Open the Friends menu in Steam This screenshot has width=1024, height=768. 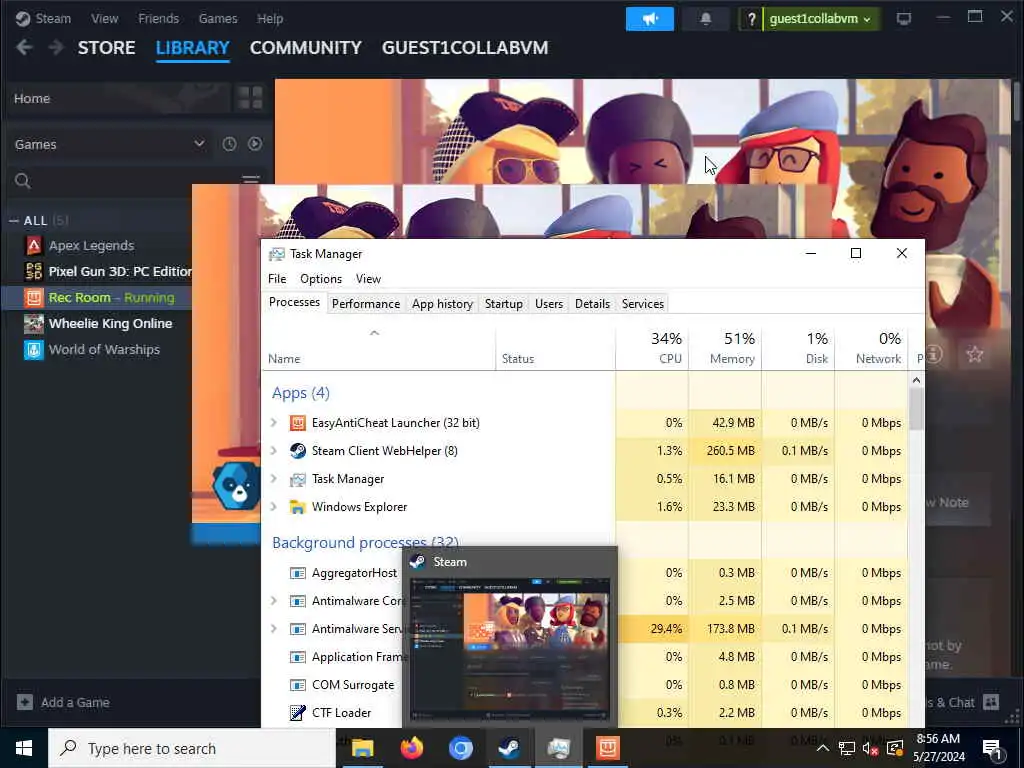159,18
